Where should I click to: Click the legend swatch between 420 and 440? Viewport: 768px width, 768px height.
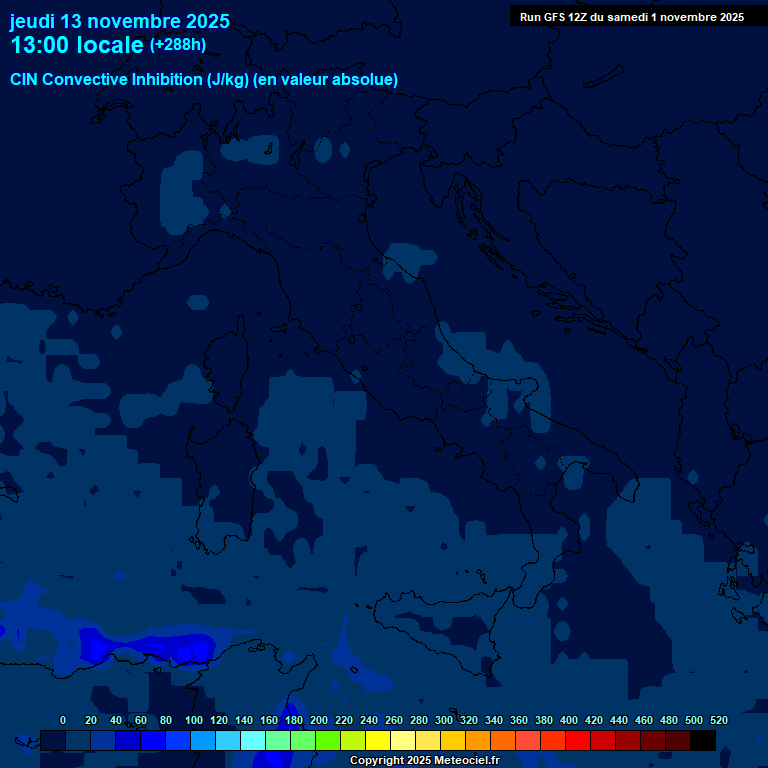pos(602,740)
